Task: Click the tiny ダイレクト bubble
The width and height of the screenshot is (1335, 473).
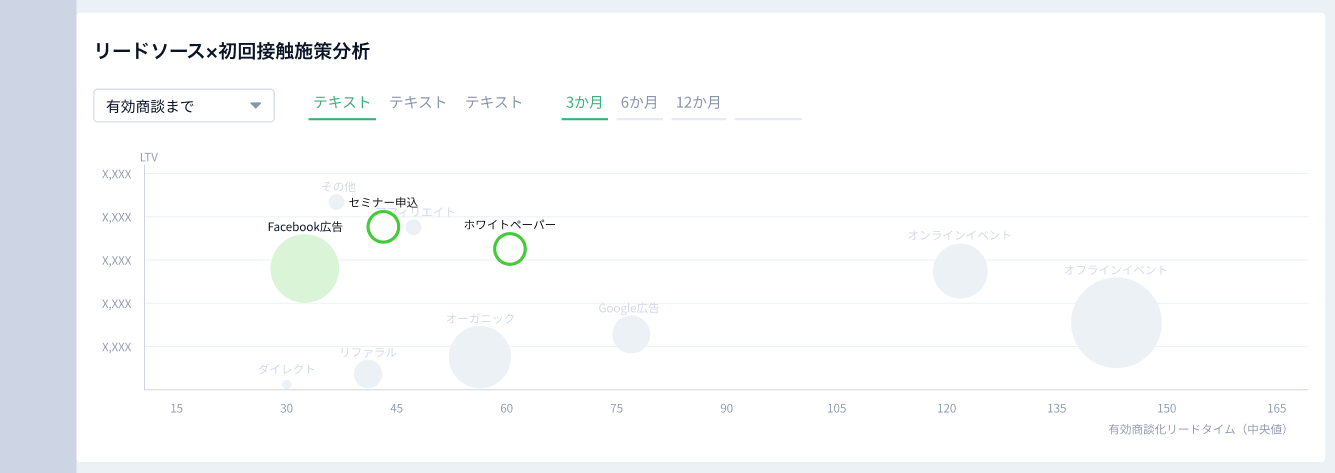Action: 287,385
